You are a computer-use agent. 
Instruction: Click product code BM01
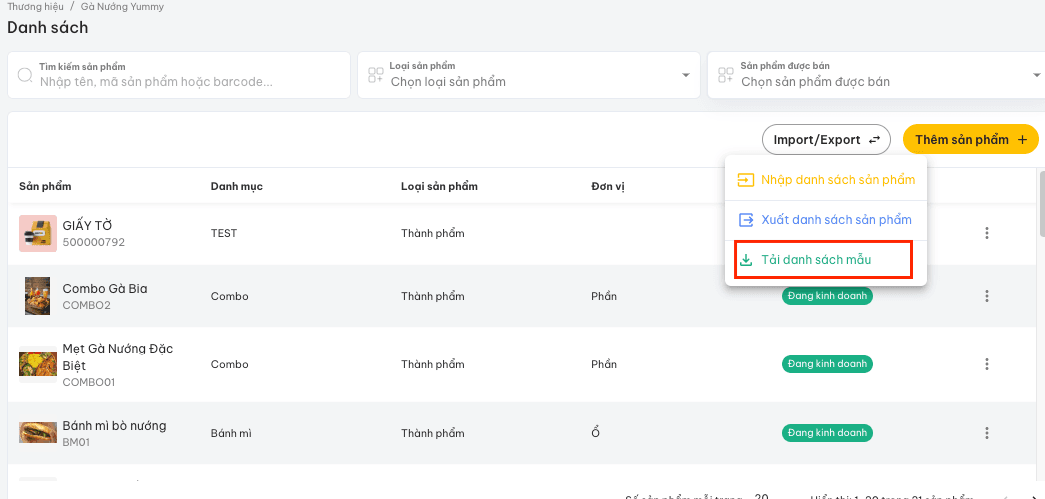pyautogui.click(x=76, y=442)
